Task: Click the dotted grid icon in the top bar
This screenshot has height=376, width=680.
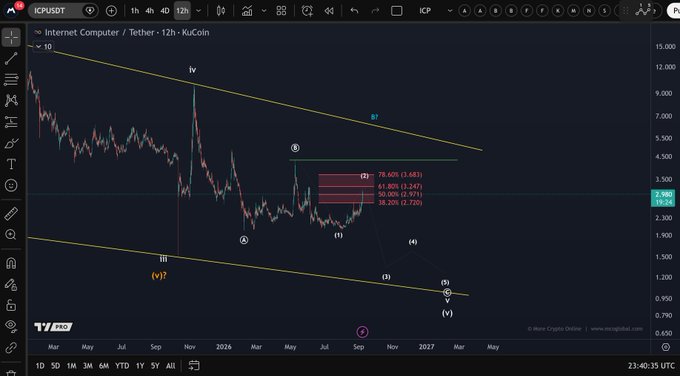Action: pyautogui.click(x=625, y=11)
